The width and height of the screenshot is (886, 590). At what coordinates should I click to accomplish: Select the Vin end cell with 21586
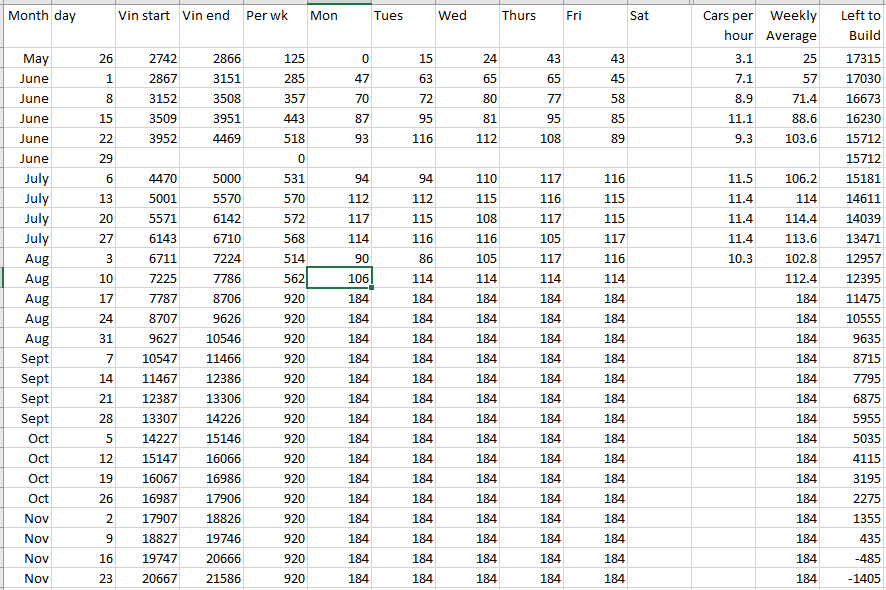point(211,578)
